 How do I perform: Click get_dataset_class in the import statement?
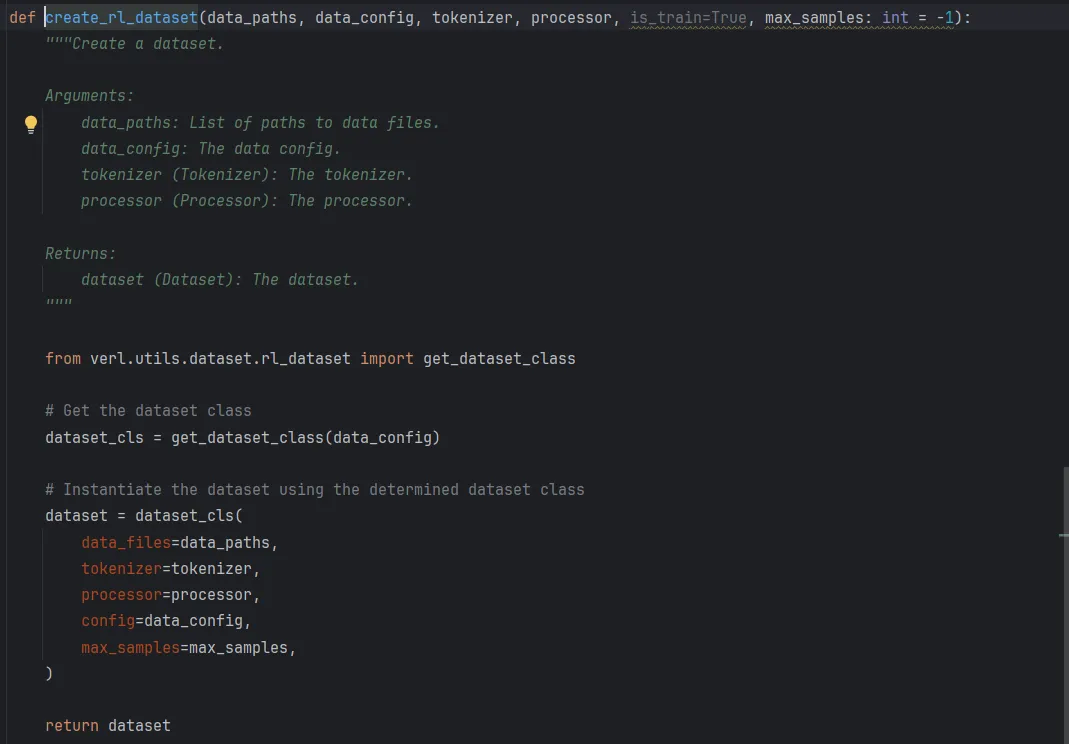[x=499, y=359]
